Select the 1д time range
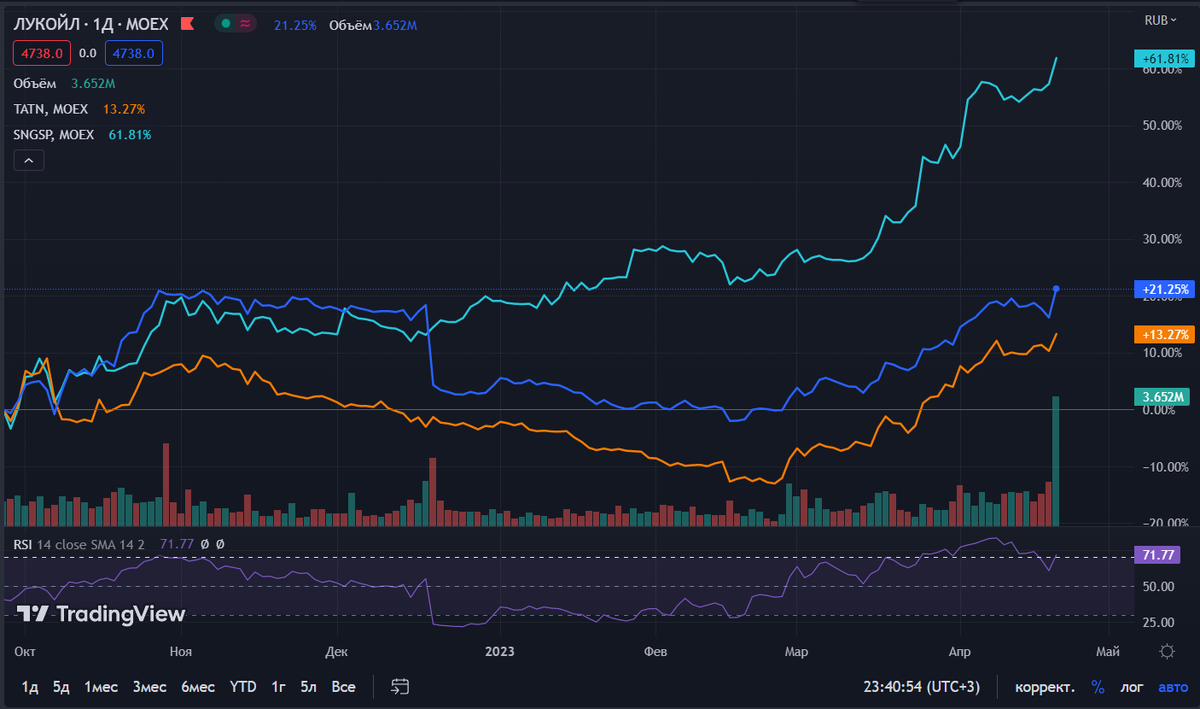Screen dimensions: 1200x709 [30, 687]
